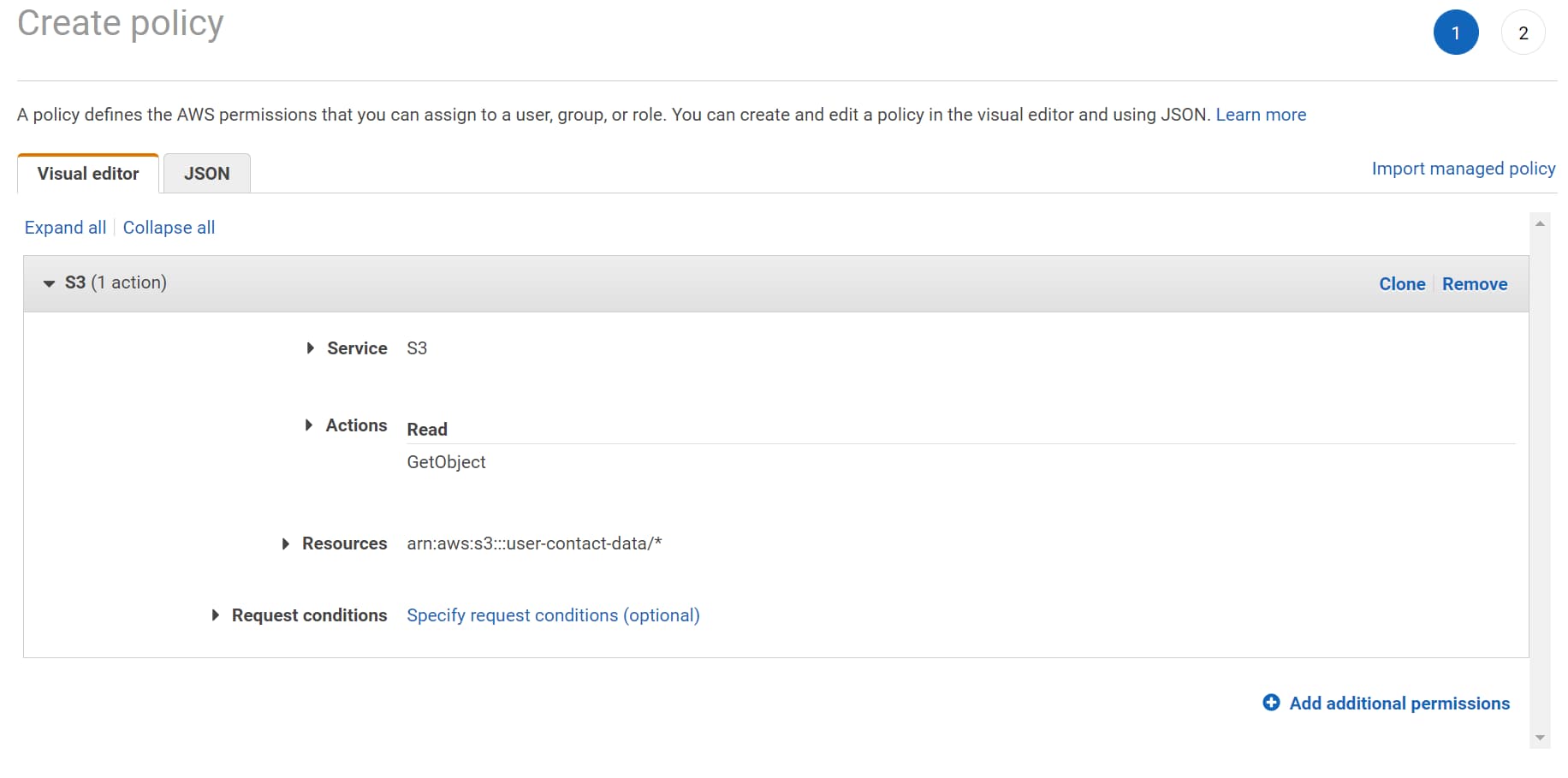Screen dimensions: 1568x778
Task: Click the Request conditions label
Action: 309,615
